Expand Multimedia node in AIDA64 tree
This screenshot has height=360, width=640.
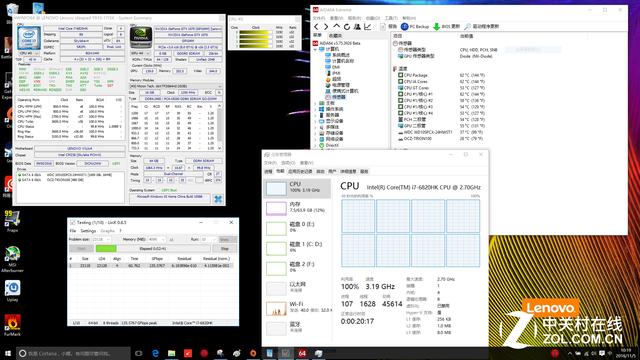coord(316,127)
